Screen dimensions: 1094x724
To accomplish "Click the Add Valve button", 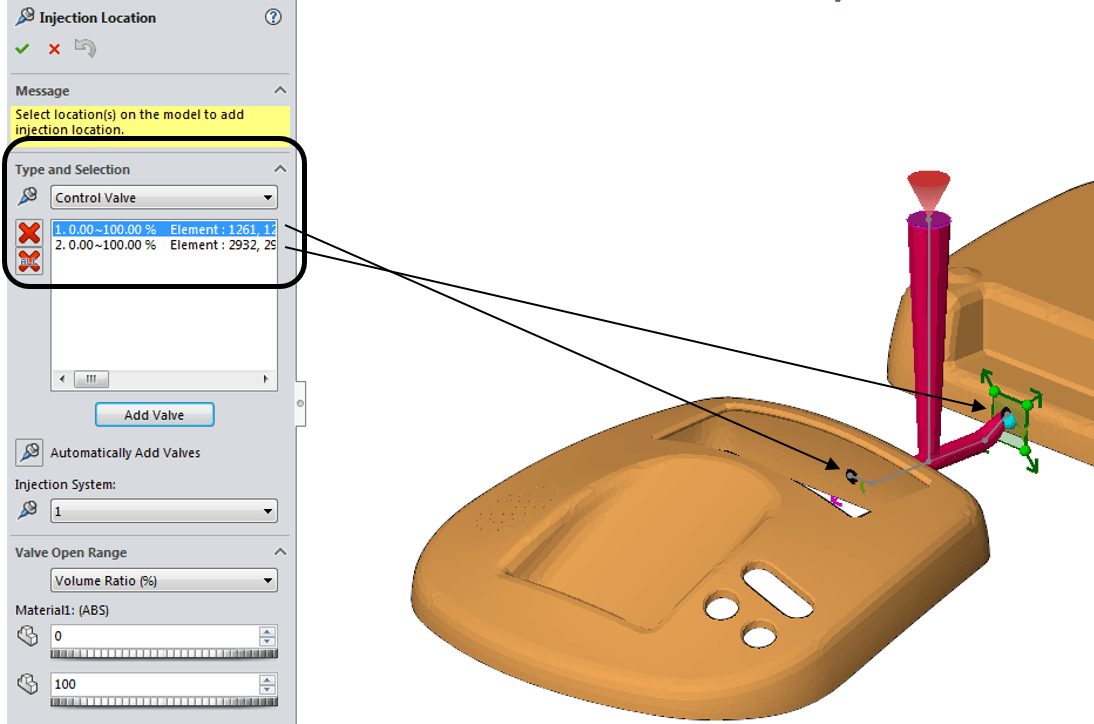I will coord(154,415).
